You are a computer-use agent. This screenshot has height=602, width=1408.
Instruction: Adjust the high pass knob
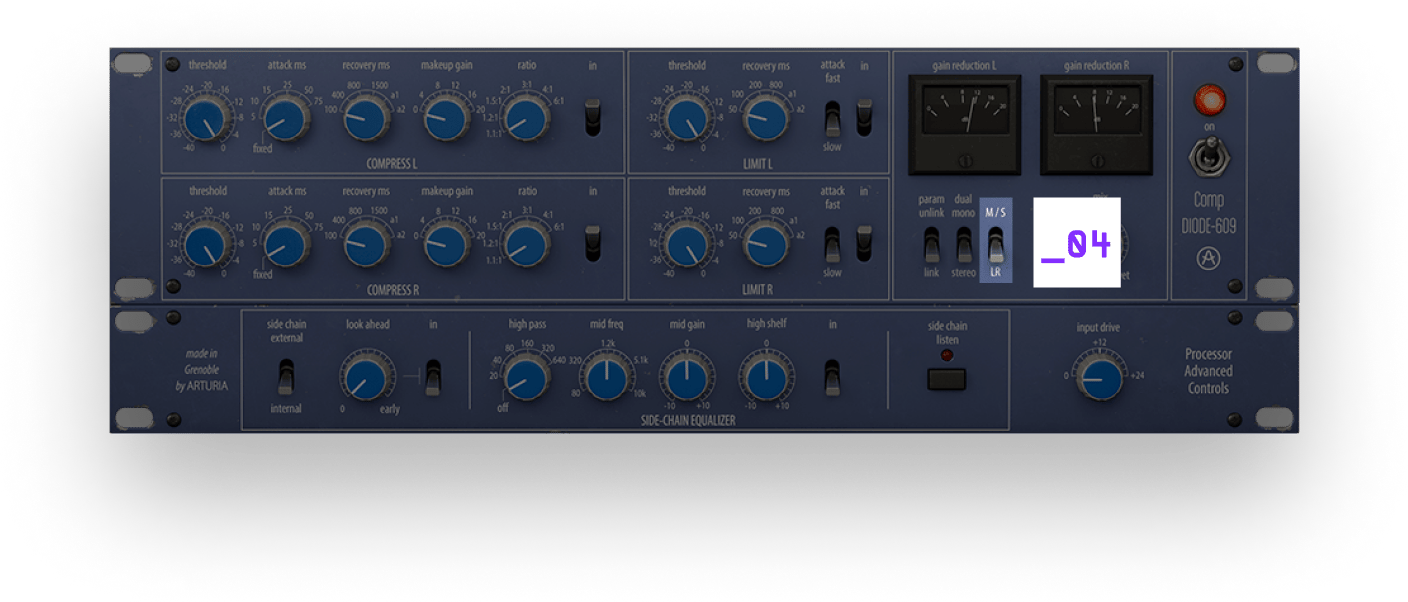[x=526, y=378]
